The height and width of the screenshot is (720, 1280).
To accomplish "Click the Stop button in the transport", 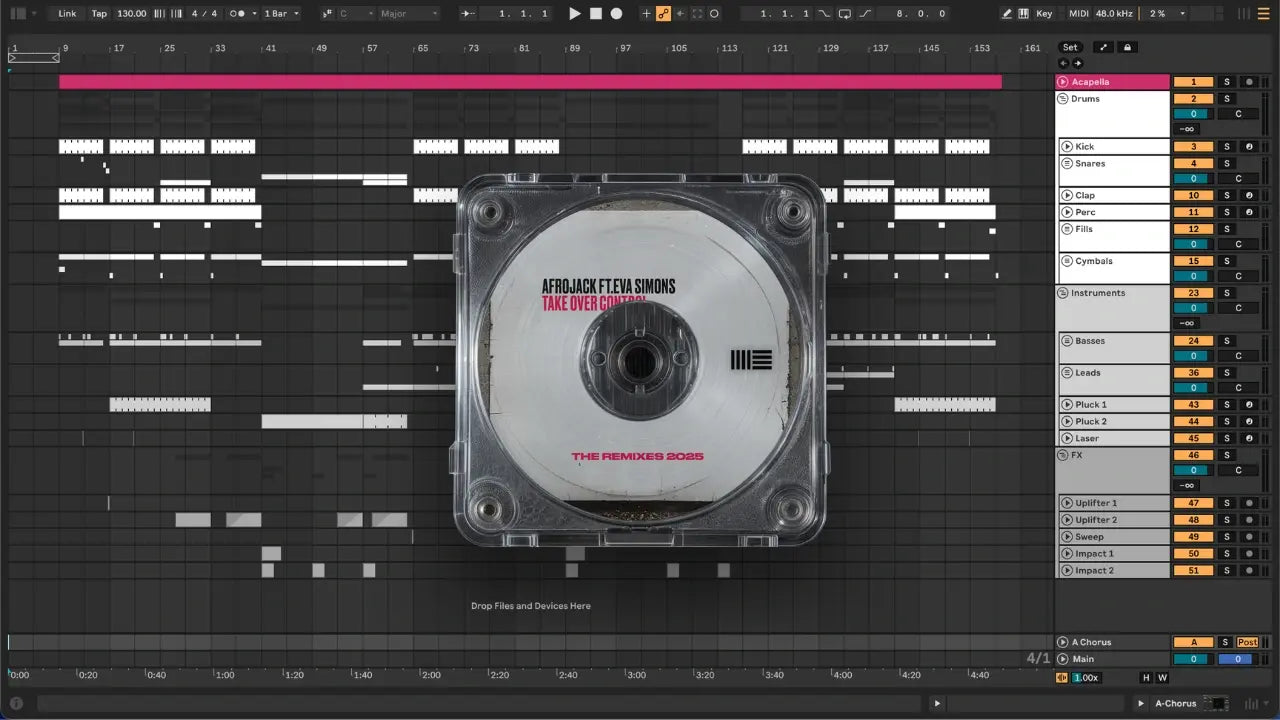I will (x=595, y=14).
